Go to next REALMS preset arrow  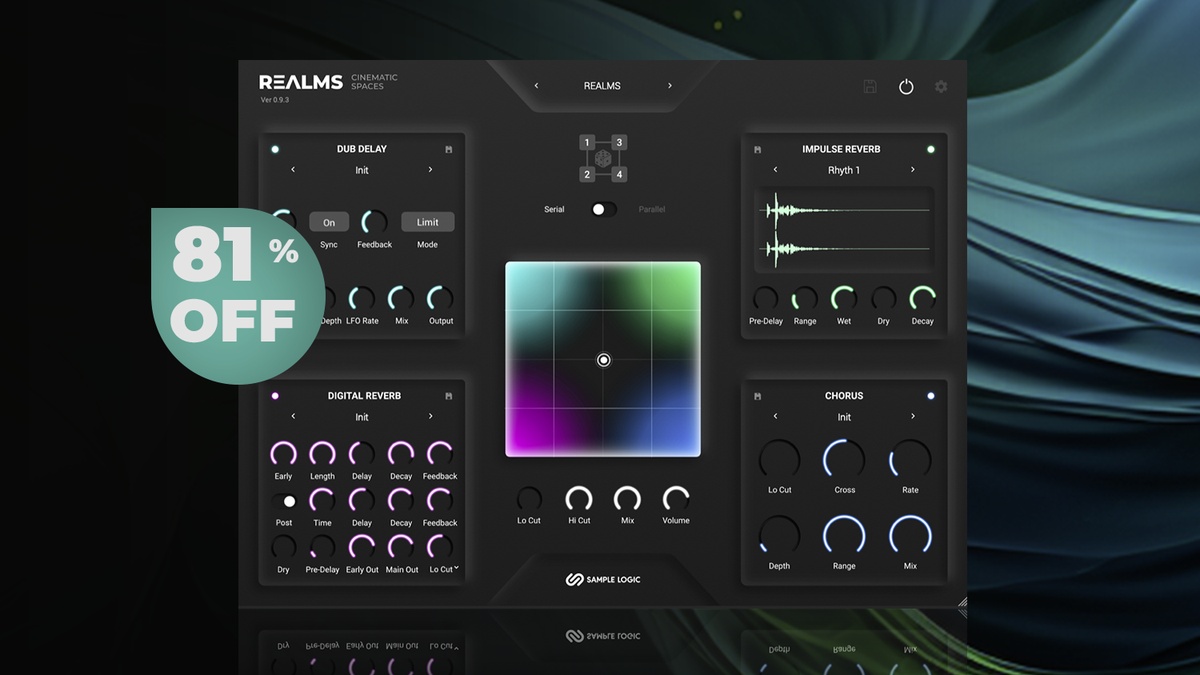(x=670, y=86)
